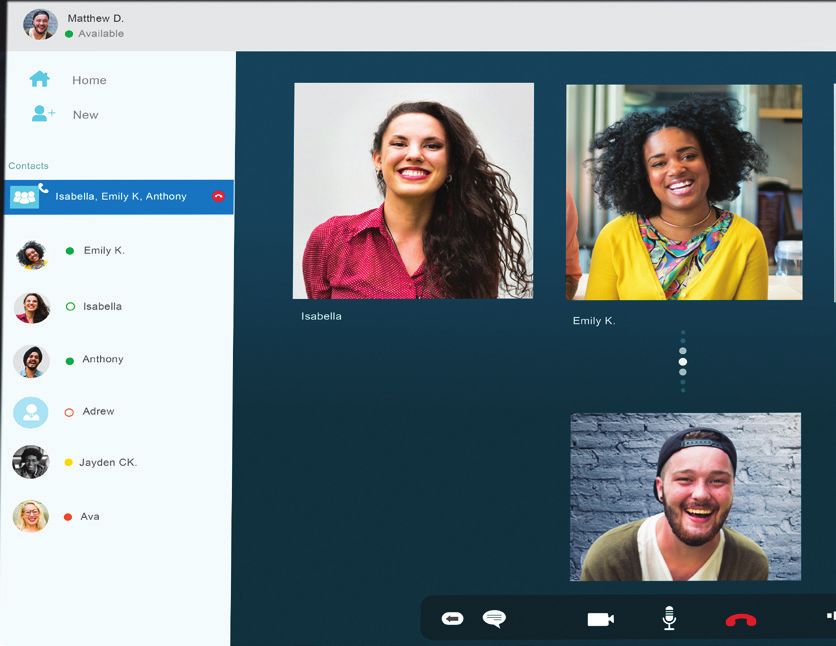Open Adrew in contacts list
The width and height of the screenshot is (836, 646).
(x=98, y=411)
